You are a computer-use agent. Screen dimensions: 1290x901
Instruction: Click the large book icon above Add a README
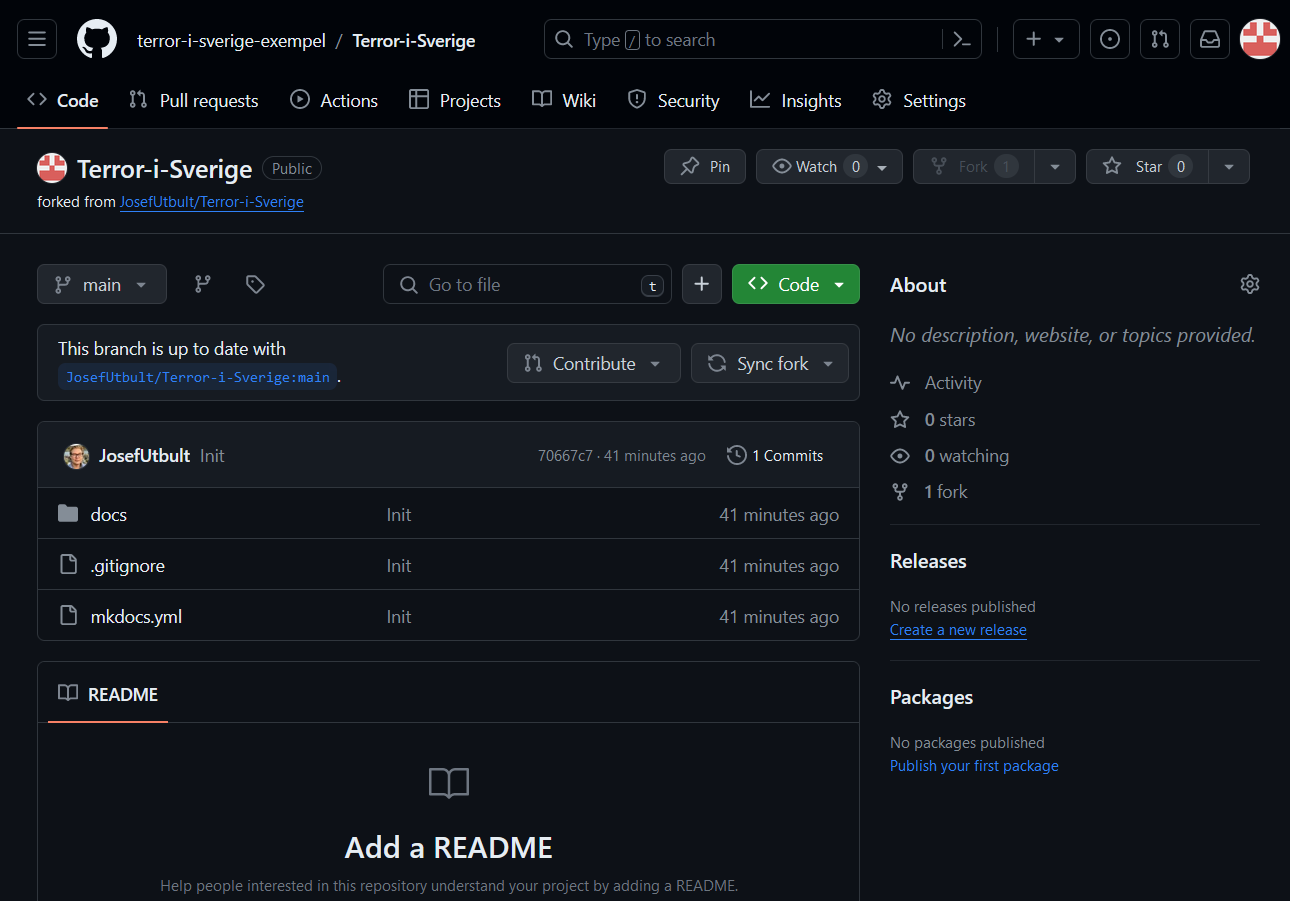point(449,783)
